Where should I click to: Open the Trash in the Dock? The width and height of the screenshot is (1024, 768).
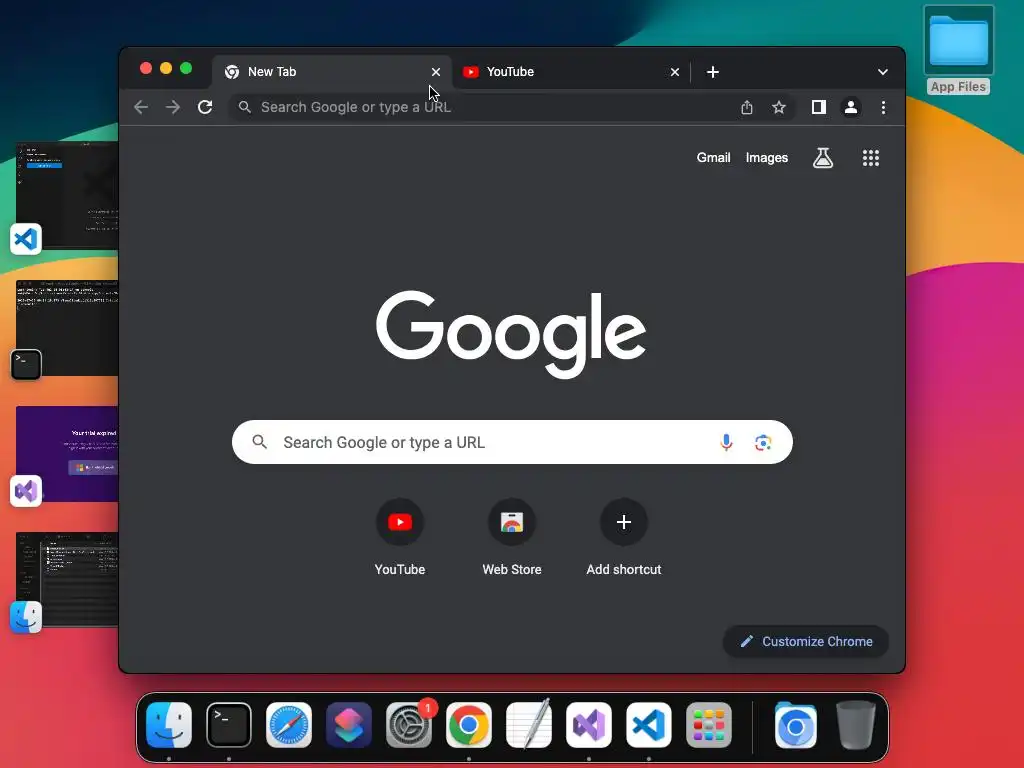coord(856,725)
